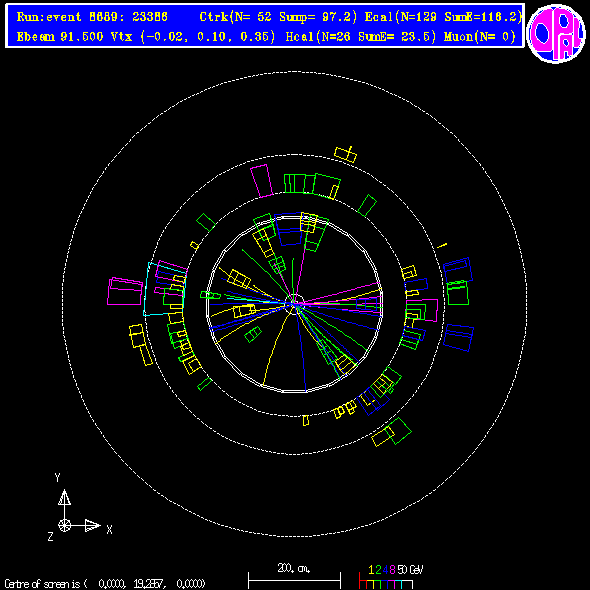Click the yellow 1 GeV legend number

click(371, 570)
